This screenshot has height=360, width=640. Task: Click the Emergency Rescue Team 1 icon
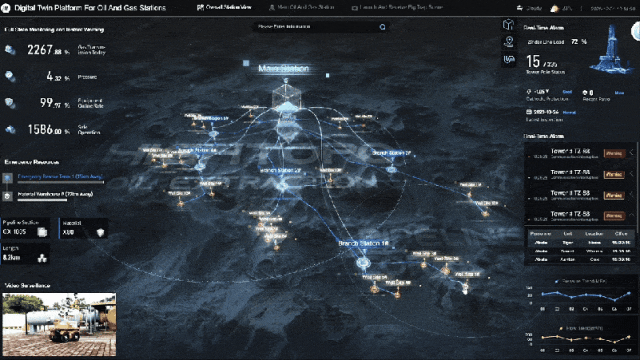[7, 178]
